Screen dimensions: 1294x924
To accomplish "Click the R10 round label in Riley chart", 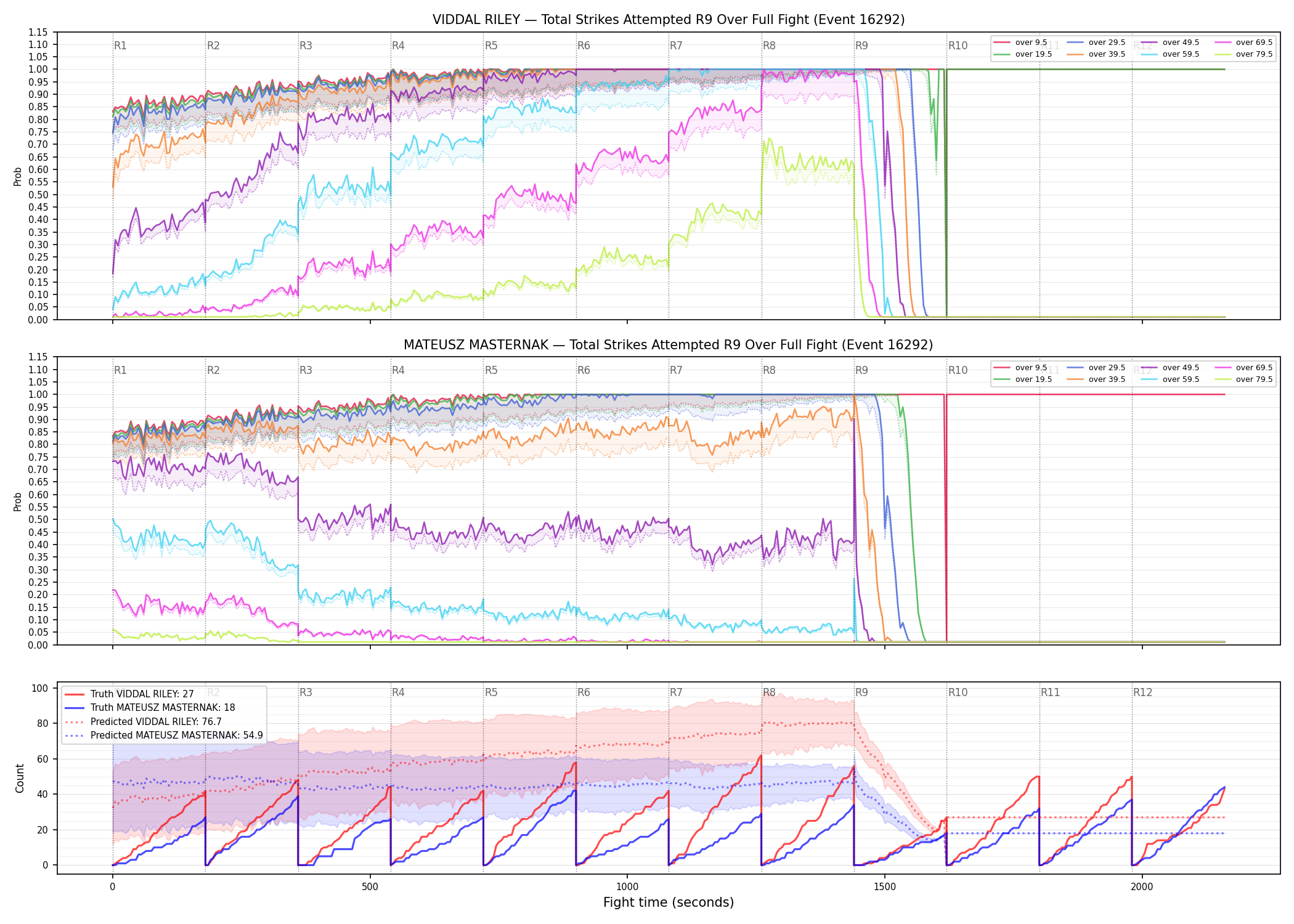I will (958, 46).
